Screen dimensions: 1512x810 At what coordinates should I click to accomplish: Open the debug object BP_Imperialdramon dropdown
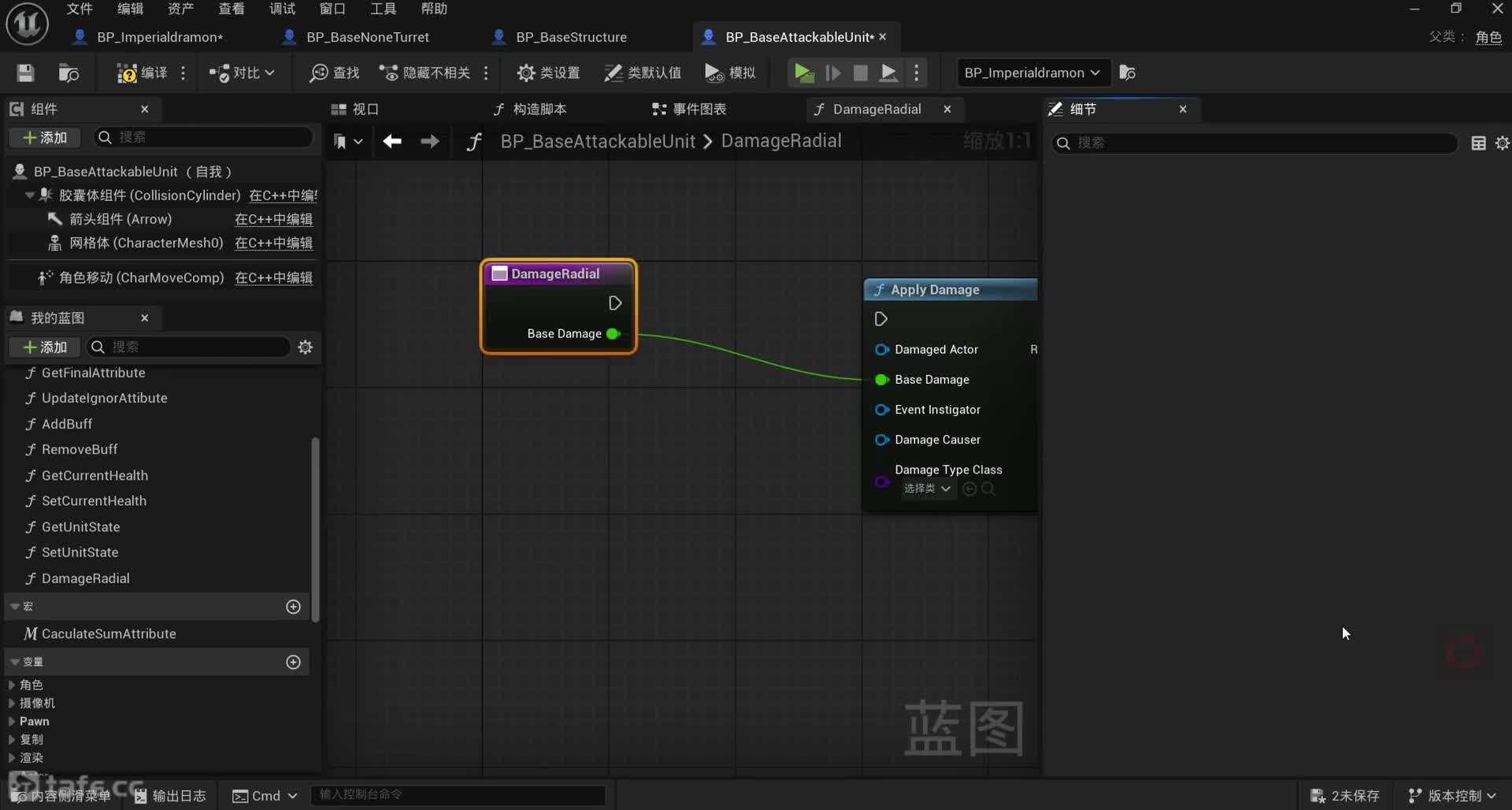tap(1032, 72)
